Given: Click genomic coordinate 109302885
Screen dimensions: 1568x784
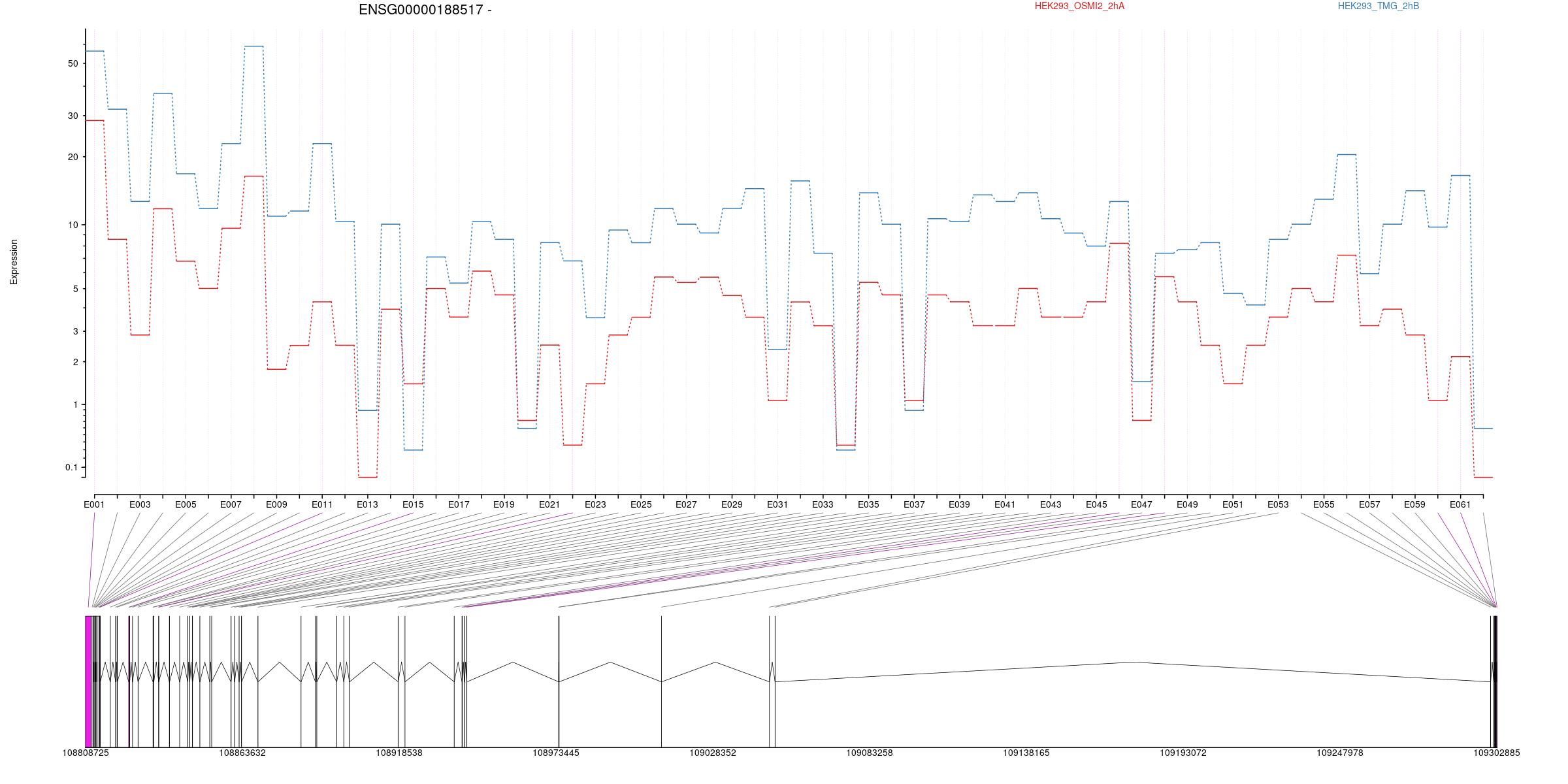Looking at the screenshot, I should (1497, 753).
